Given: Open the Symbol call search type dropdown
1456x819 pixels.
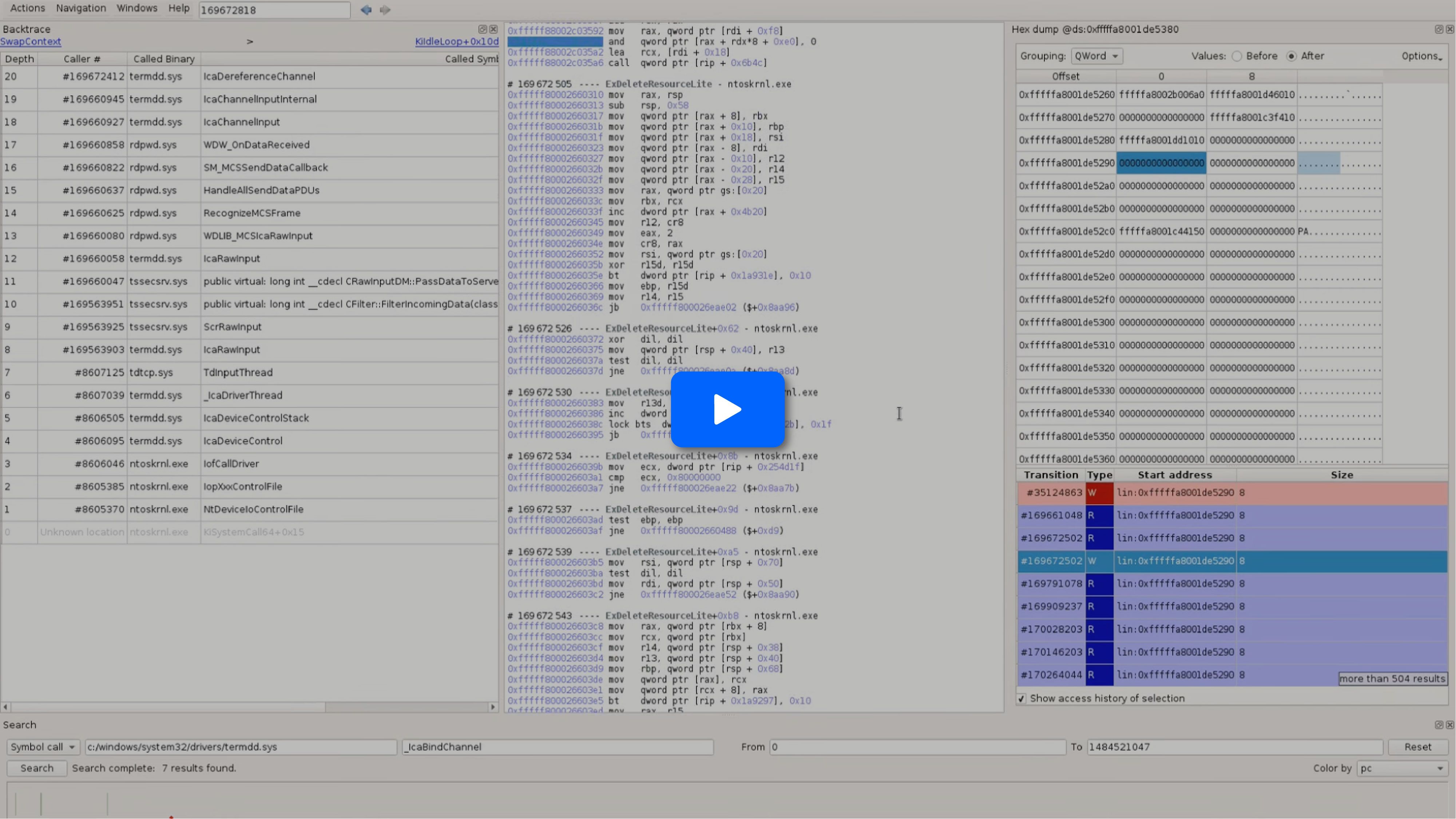Looking at the screenshot, I should 43,747.
